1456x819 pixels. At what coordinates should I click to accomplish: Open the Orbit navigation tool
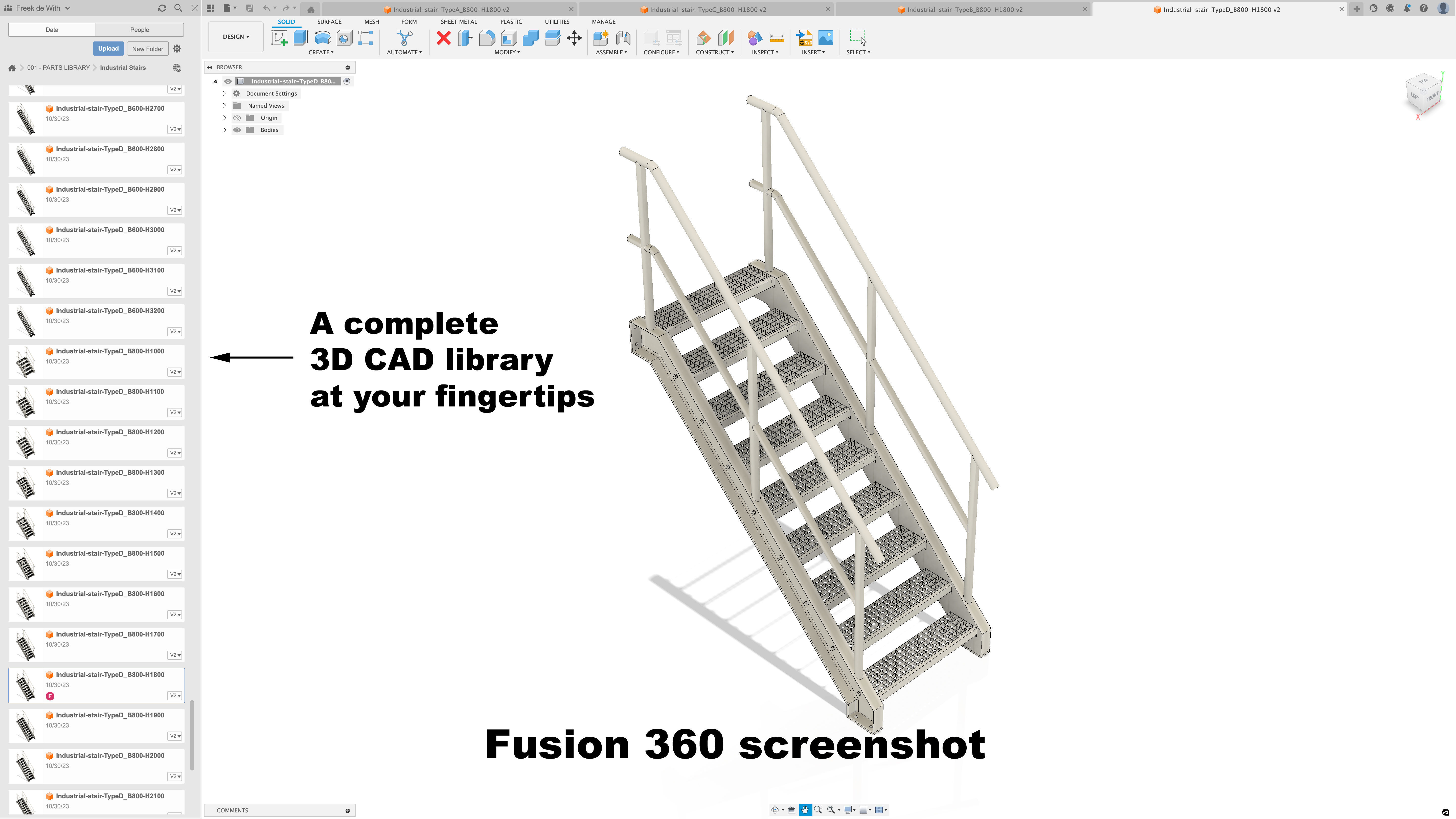coord(775,810)
